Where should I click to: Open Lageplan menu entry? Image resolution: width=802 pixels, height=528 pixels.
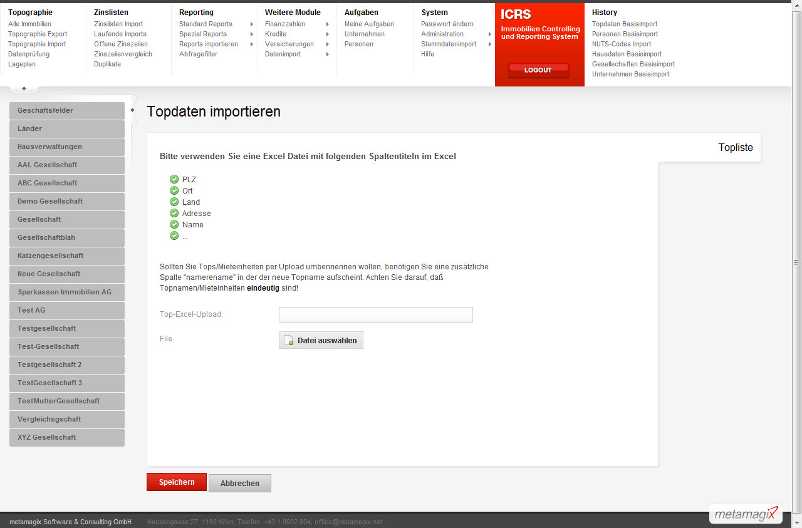(x=21, y=64)
